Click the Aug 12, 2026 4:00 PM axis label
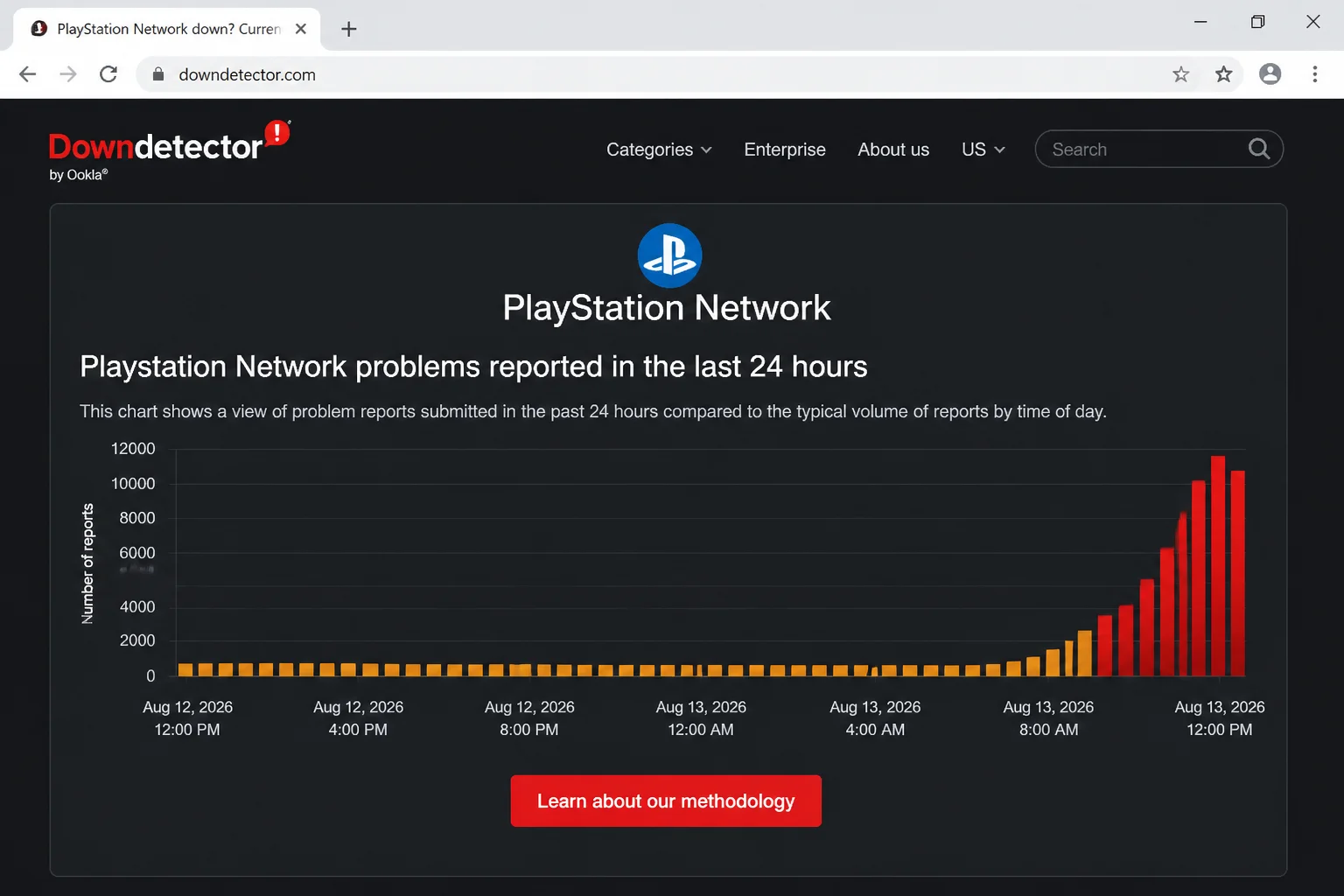The height and width of the screenshot is (896, 1344). point(358,718)
